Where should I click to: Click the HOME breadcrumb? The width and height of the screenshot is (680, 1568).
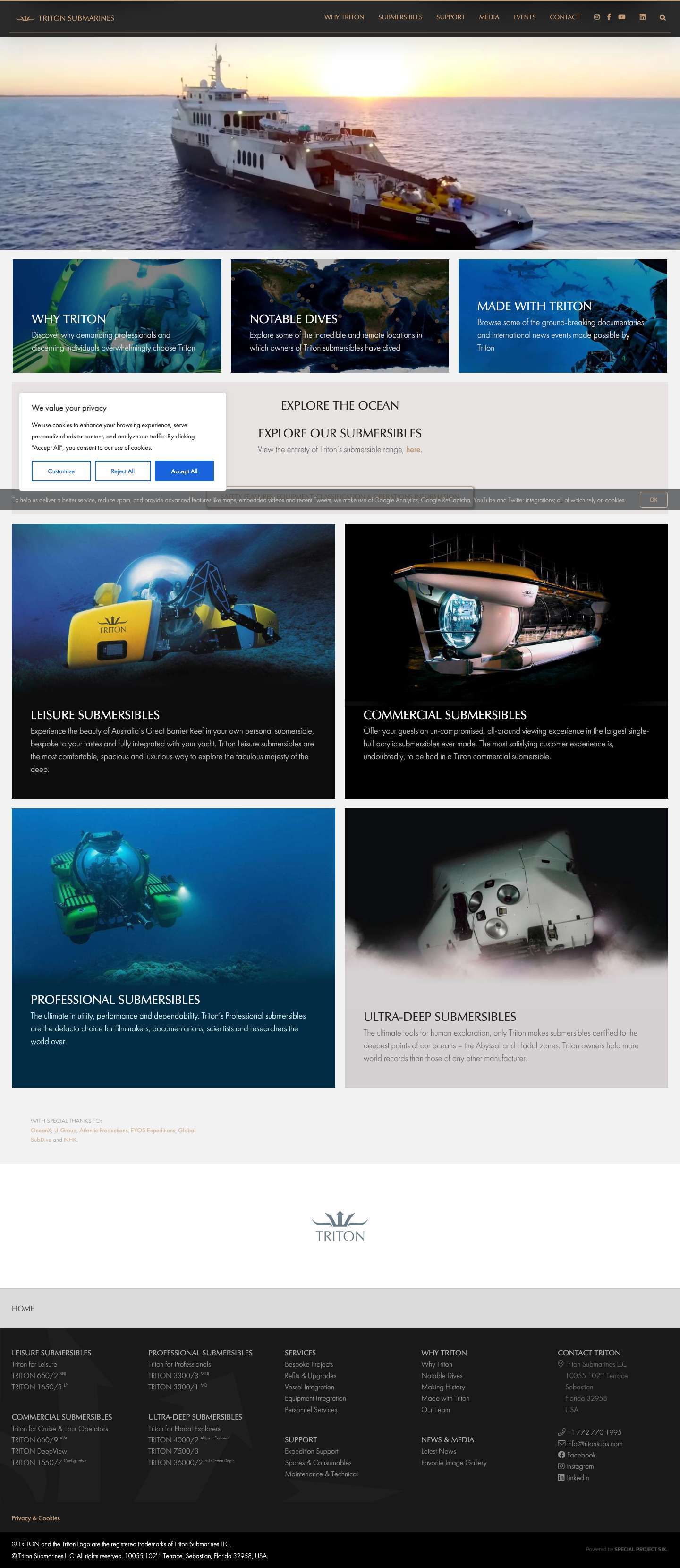(23, 1308)
